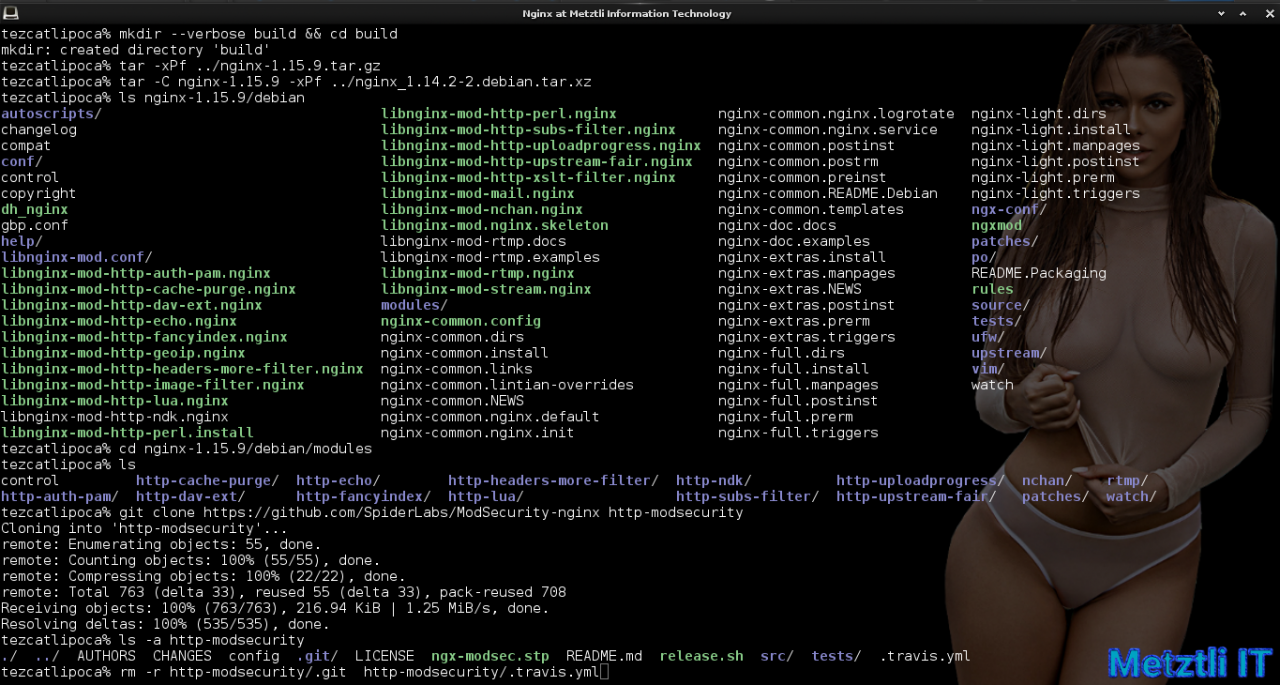Viewport: 1280px width, 685px height.
Task: Select 'nginx-doc.examples' entry
Action: pos(794,242)
